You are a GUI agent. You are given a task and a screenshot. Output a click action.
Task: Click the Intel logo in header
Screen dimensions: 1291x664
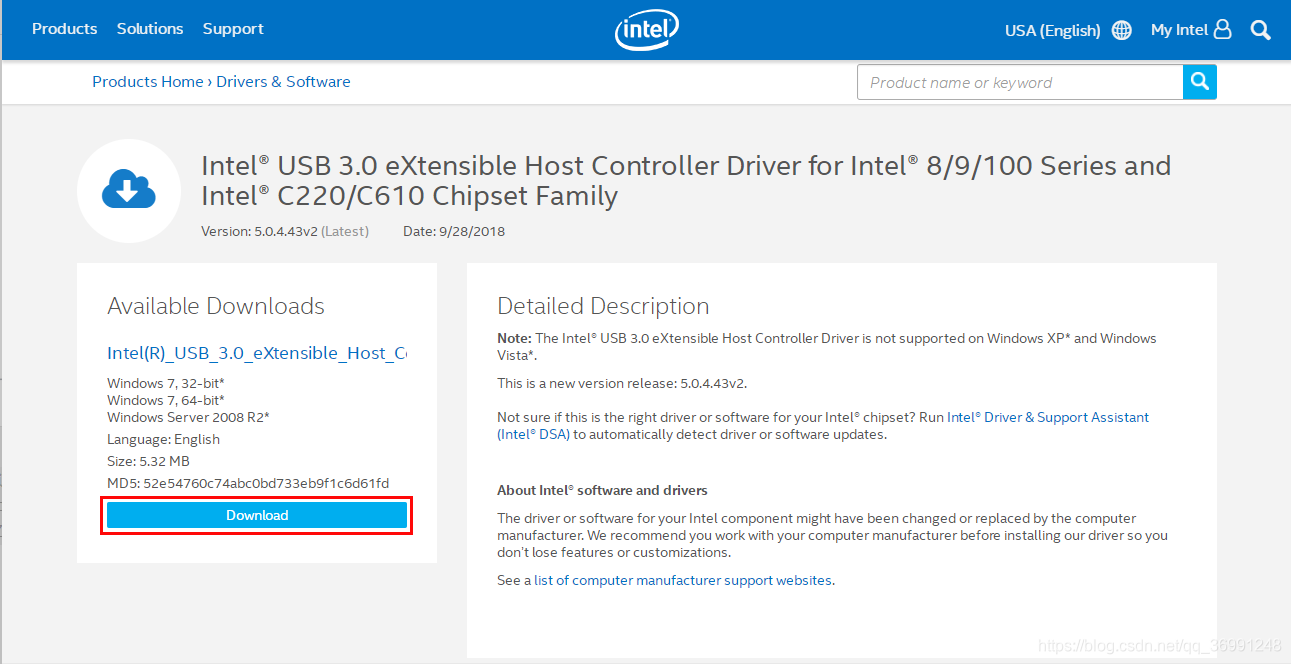click(647, 30)
